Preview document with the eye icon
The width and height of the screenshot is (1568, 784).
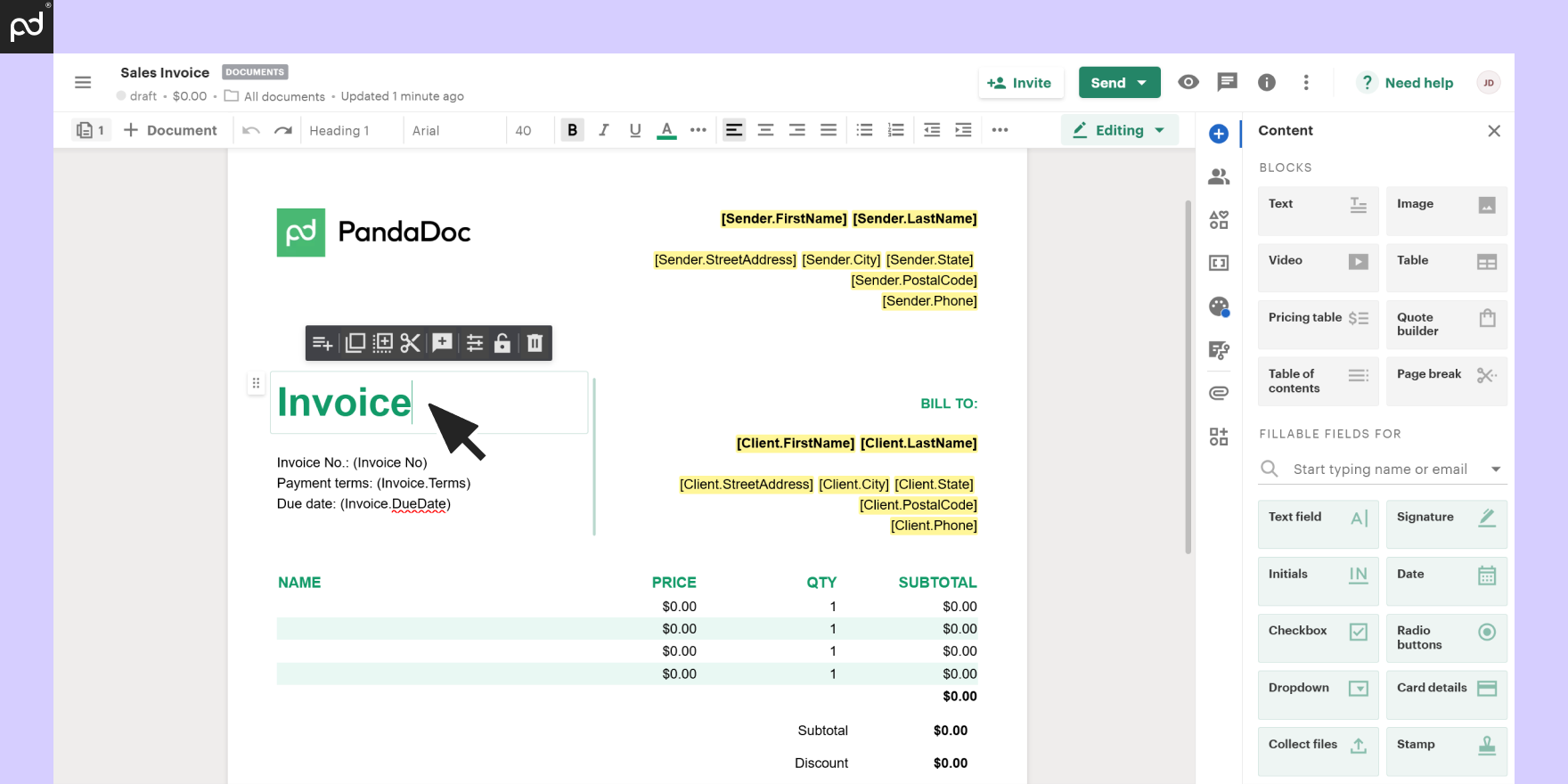pyautogui.click(x=1188, y=82)
